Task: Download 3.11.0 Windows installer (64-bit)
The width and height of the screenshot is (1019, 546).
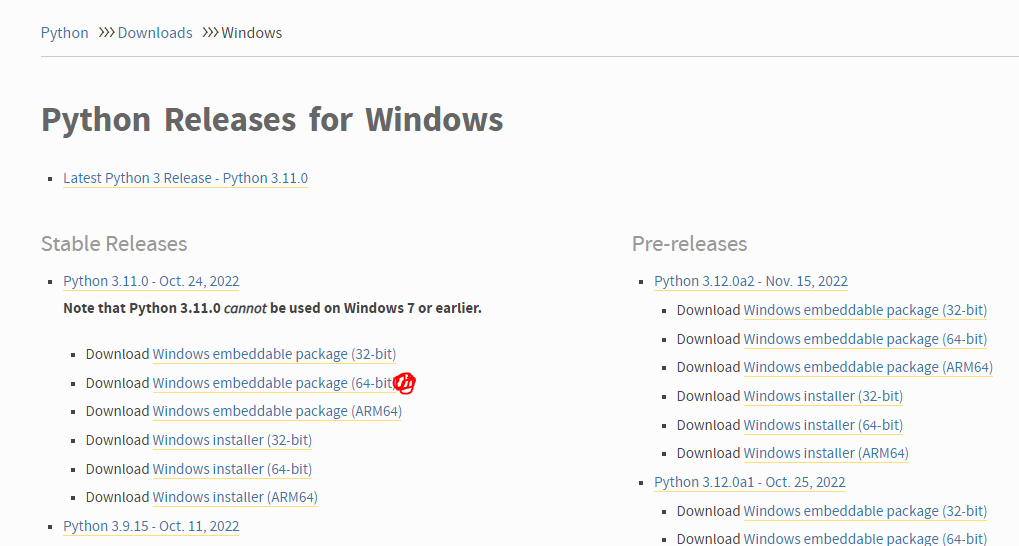Action: click(x=232, y=469)
